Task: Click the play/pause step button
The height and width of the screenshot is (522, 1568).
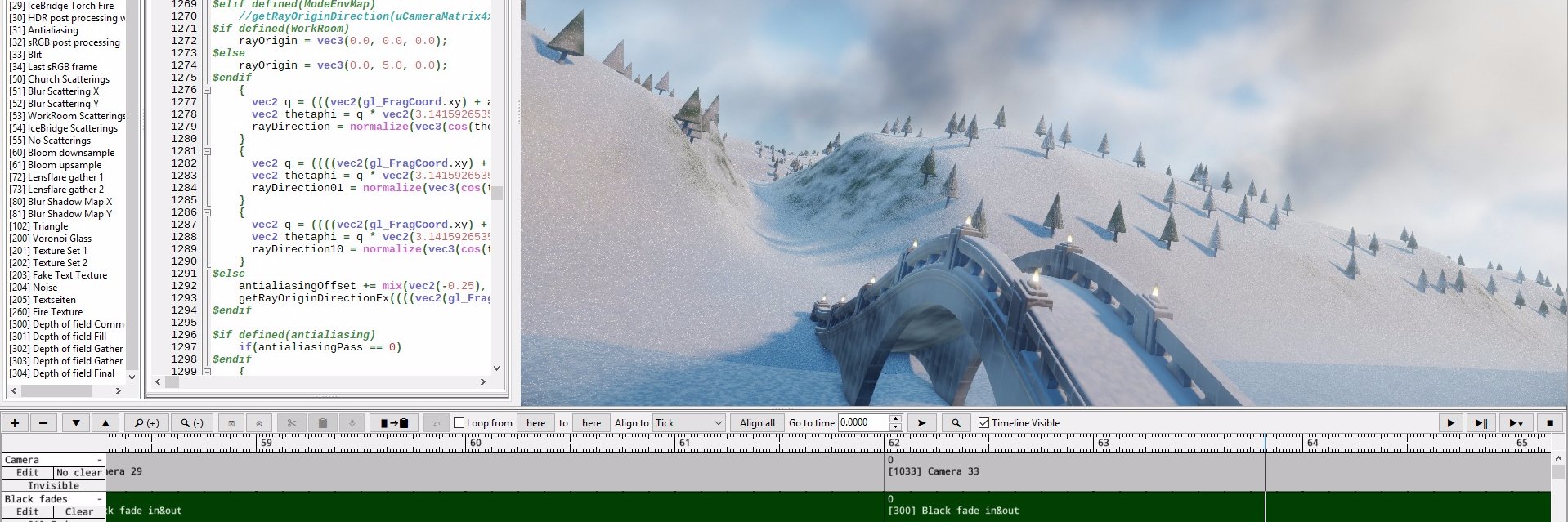Action: (x=1481, y=423)
